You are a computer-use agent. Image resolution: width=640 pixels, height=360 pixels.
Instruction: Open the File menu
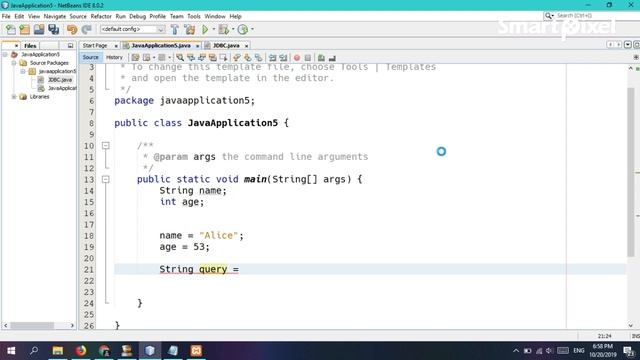pyautogui.click(x=6, y=16)
